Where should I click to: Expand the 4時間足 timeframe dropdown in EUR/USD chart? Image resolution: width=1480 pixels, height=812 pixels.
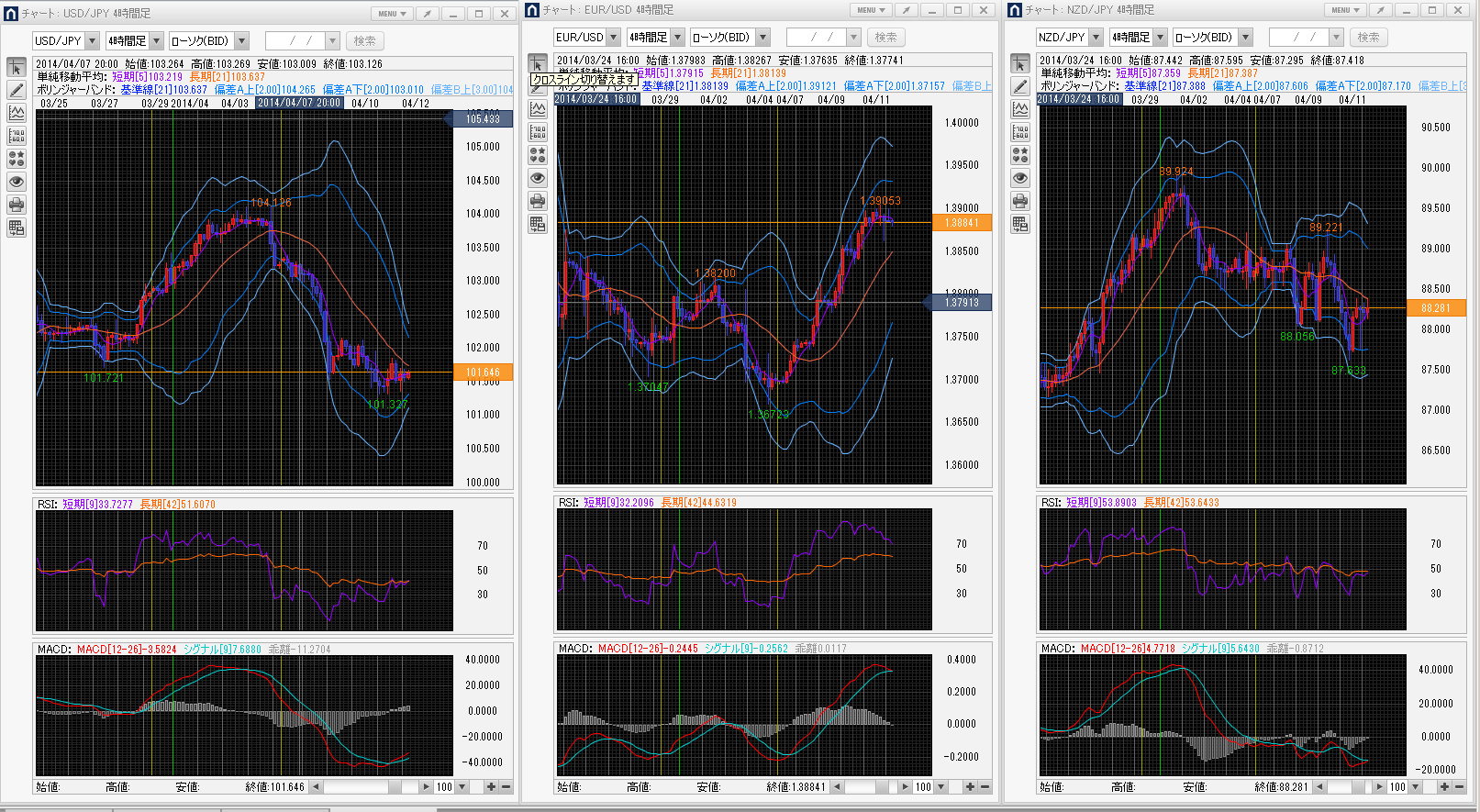coord(678,38)
